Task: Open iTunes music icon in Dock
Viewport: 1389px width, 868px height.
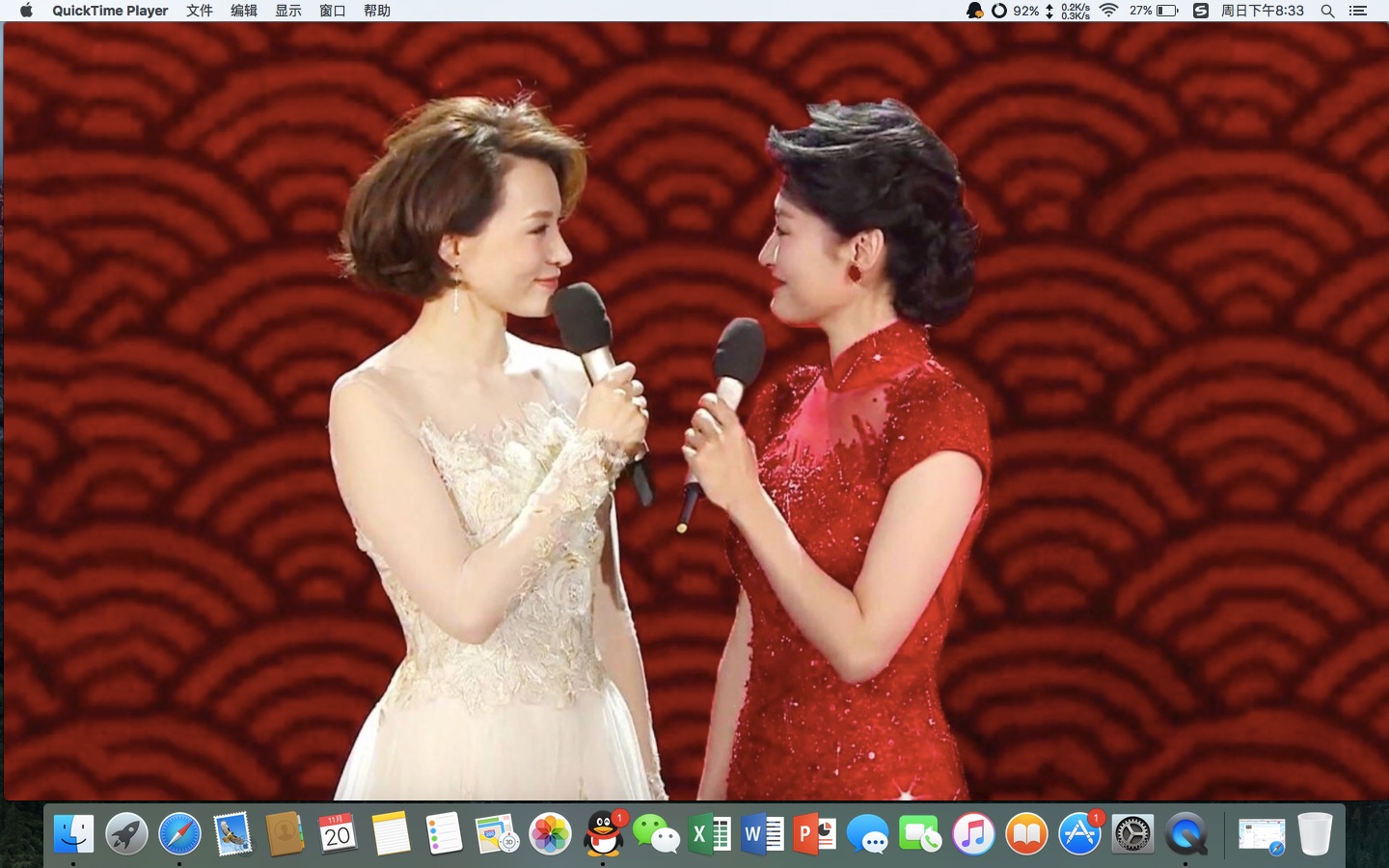Action: tap(973, 833)
